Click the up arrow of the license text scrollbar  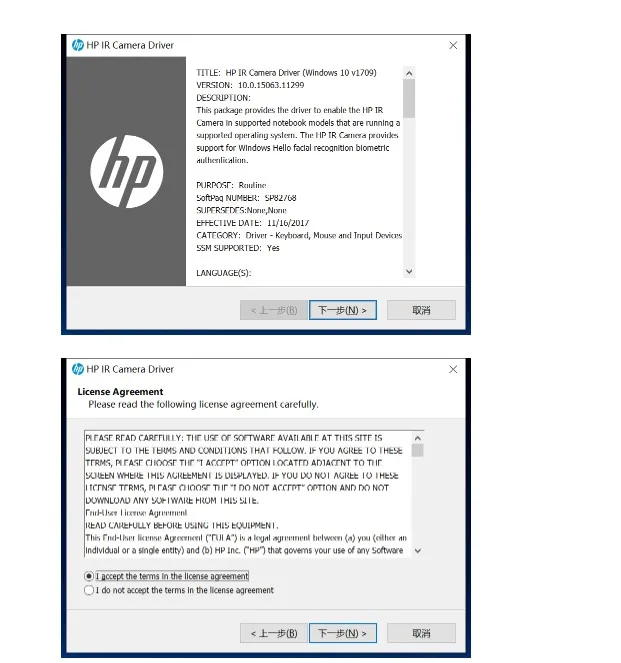tap(418, 438)
